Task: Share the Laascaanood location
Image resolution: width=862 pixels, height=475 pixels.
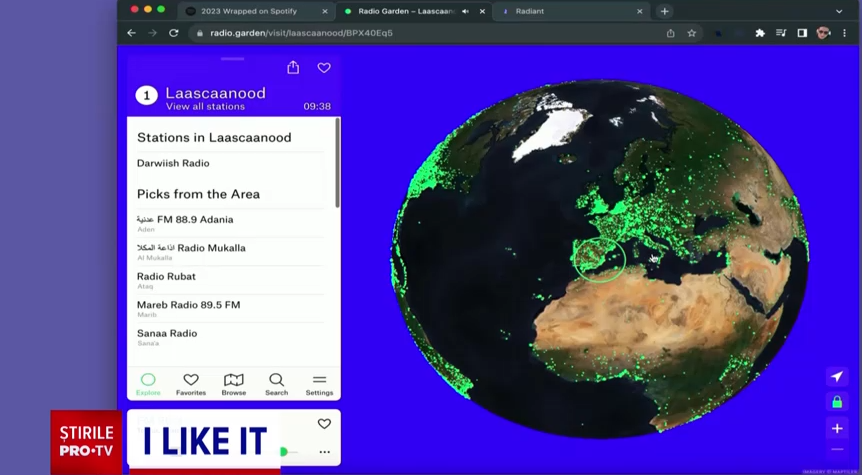Action: point(293,67)
